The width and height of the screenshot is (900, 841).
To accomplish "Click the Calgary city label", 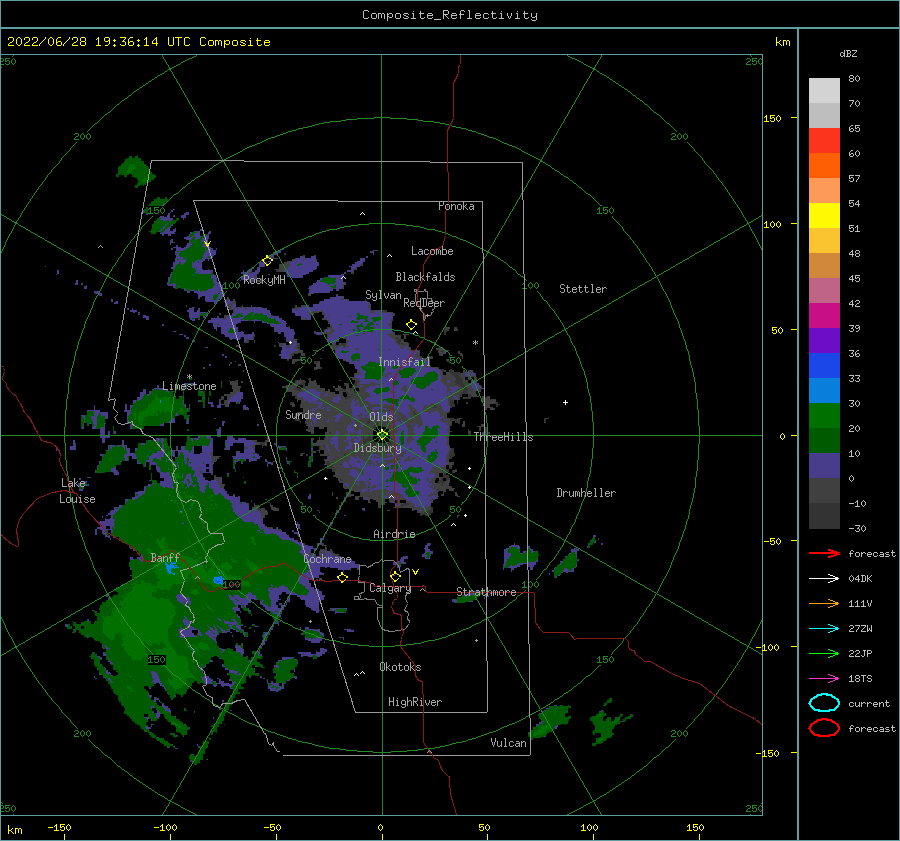I will [390, 588].
